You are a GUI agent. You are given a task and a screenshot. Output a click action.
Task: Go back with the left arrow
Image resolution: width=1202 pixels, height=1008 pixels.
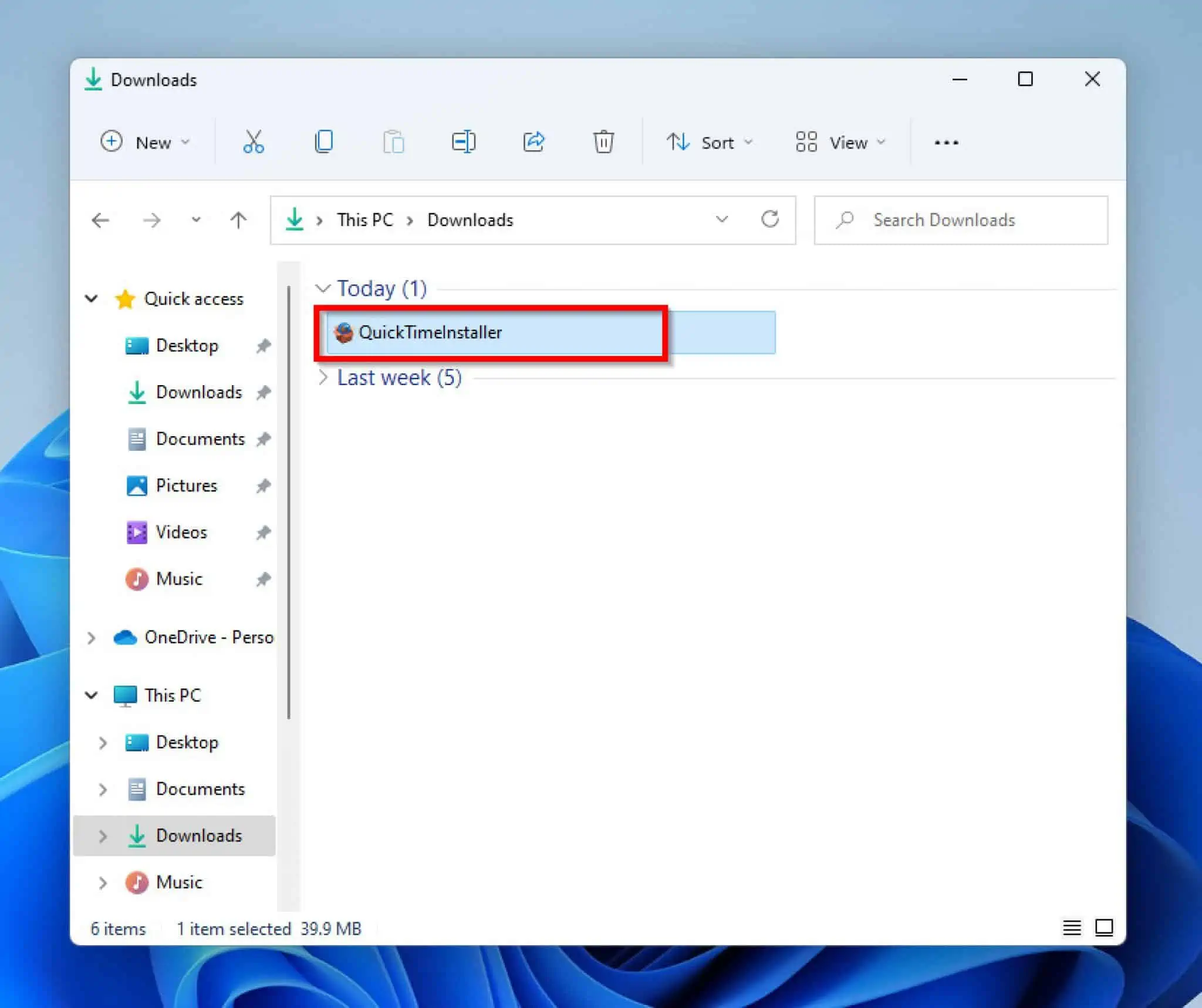[x=101, y=220]
